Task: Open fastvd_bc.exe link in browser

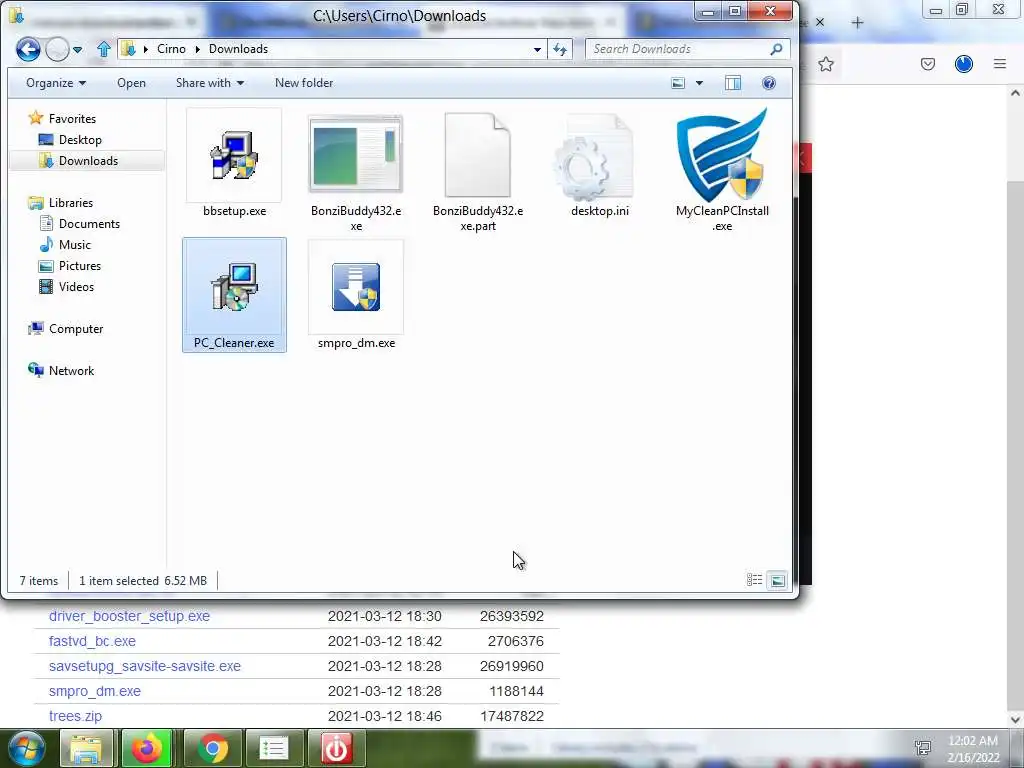Action: [x=92, y=641]
